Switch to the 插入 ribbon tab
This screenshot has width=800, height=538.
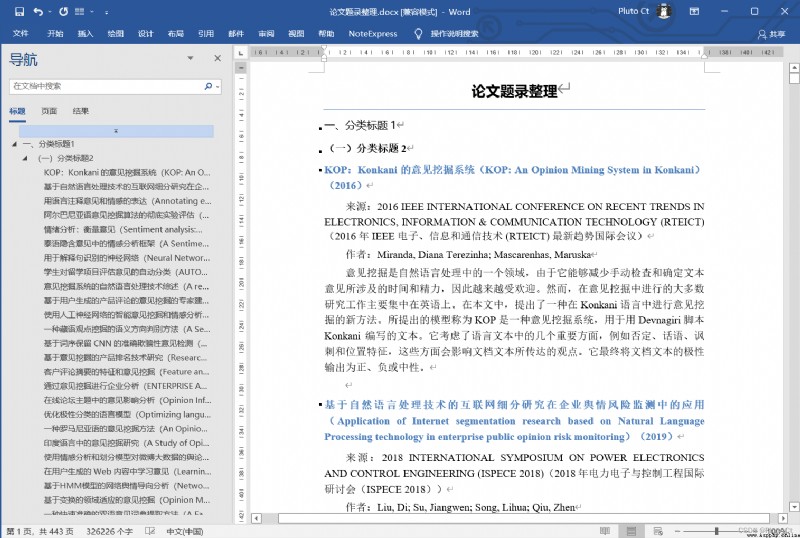click(x=85, y=34)
